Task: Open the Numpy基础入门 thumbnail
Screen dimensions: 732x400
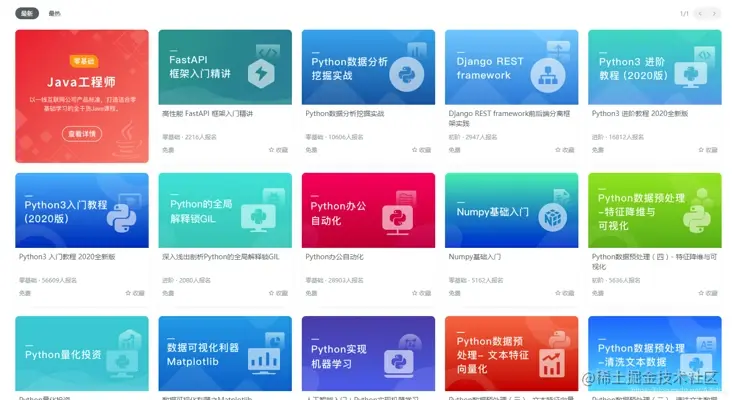Action: click(x=512, y=211)
